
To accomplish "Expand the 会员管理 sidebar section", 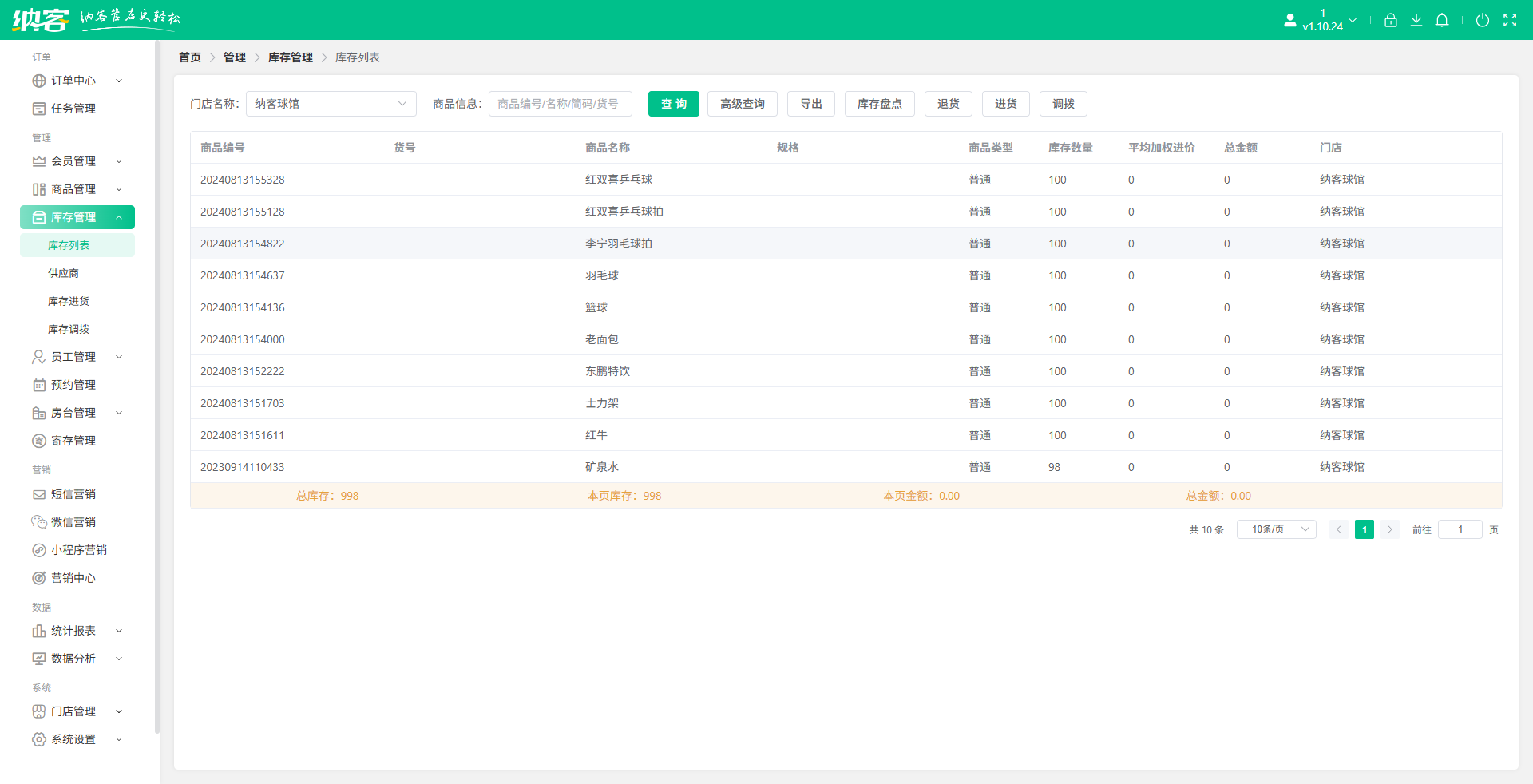I will coord(73,160).
